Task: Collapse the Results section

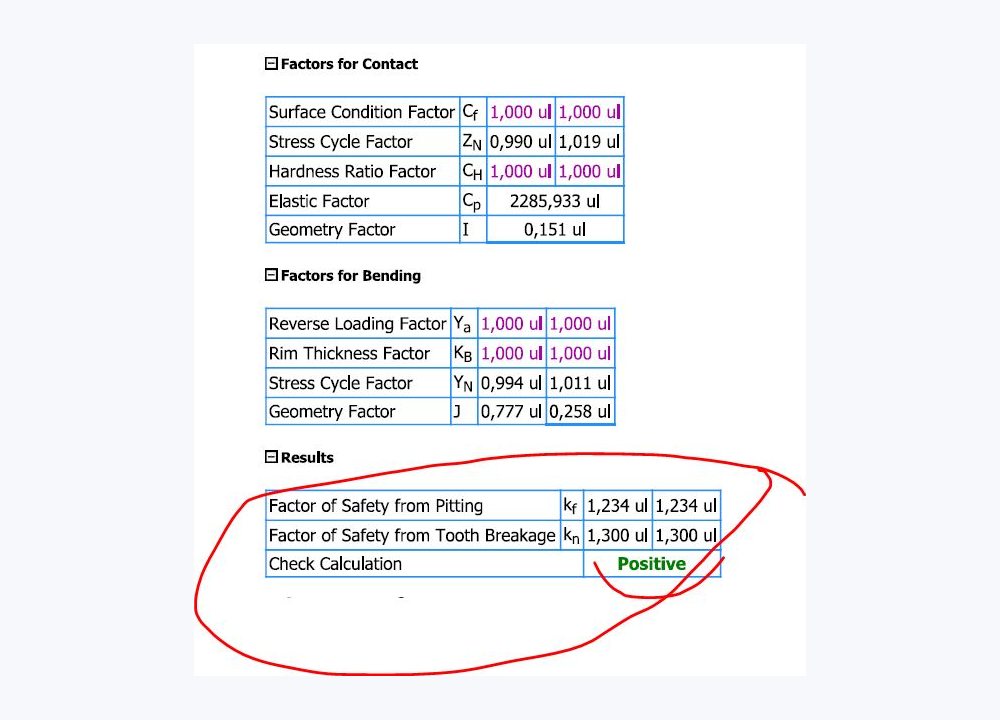Action: tap(271, 457)
